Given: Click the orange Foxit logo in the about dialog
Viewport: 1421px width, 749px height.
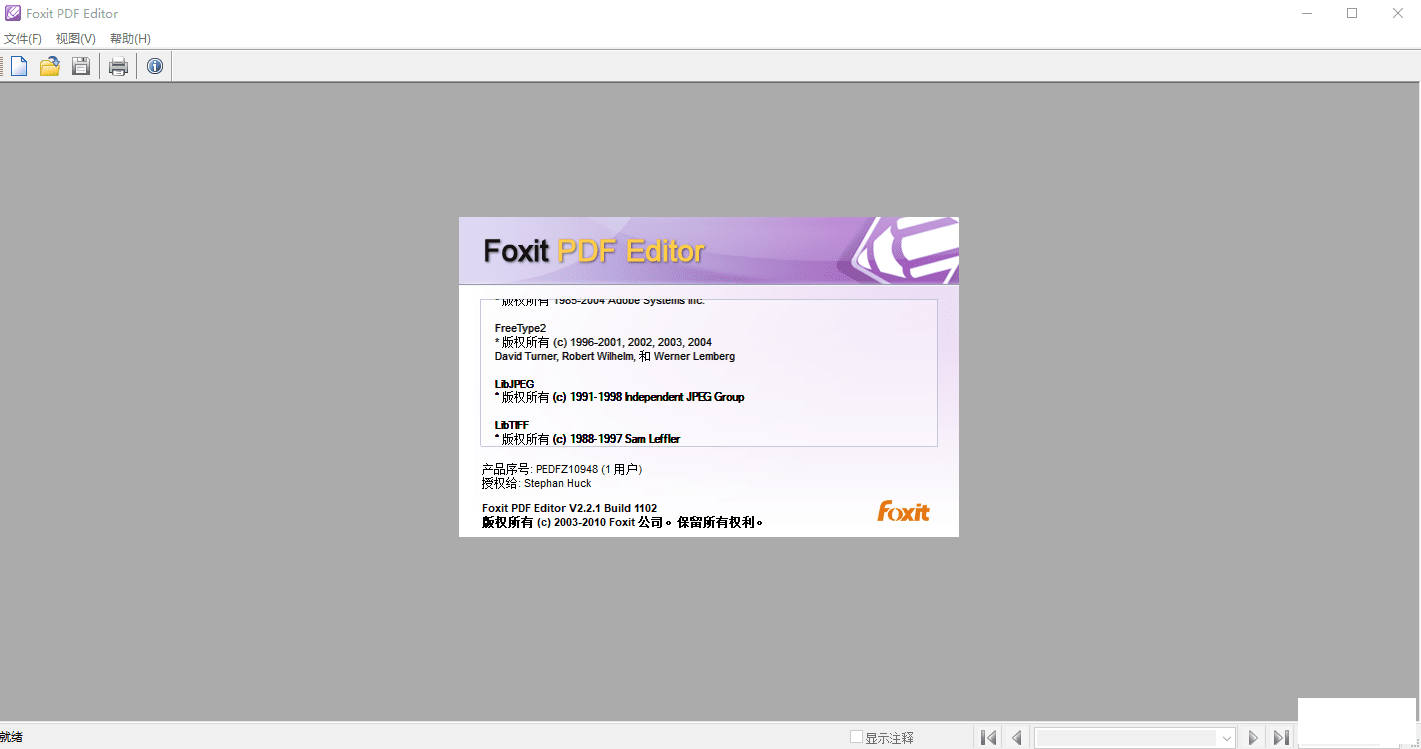Looking at the screenshot, I should click(x=903, y=512).
